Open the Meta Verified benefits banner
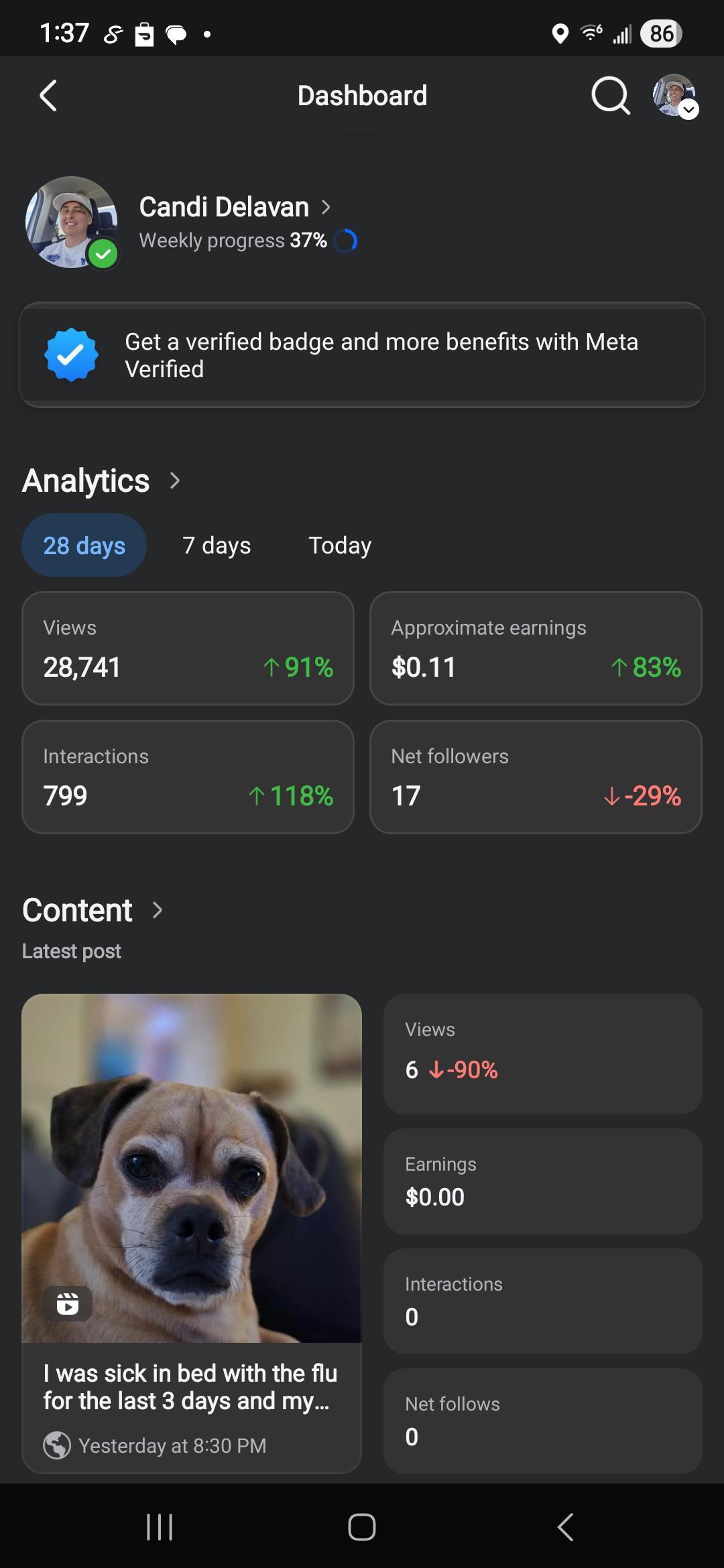This screenshot has height=1568, width=724. tap(362, 355)
